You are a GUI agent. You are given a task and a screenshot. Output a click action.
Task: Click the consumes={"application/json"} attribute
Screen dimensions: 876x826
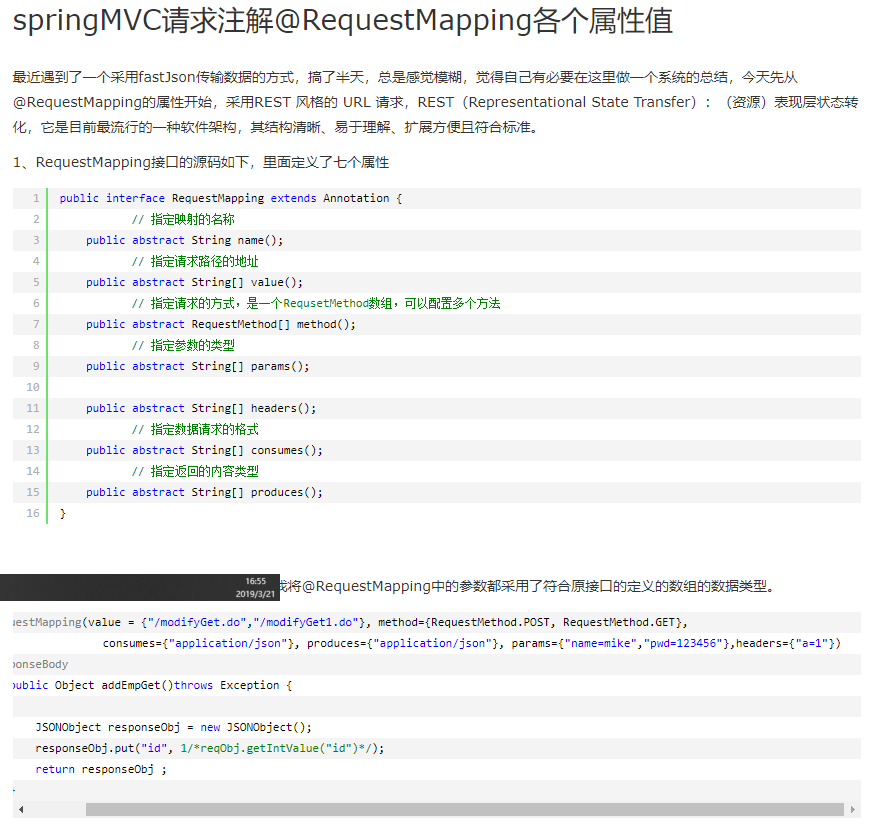click(x=200, y=643)
